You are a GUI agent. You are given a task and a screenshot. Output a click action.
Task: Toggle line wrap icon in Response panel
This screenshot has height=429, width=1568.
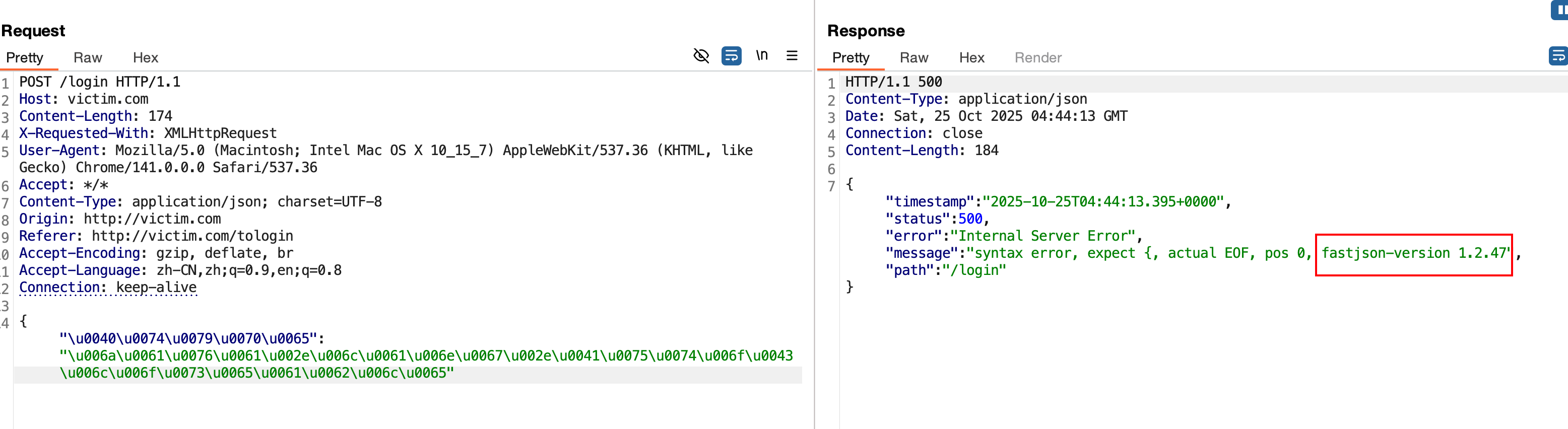click(x=1558, y=56)
